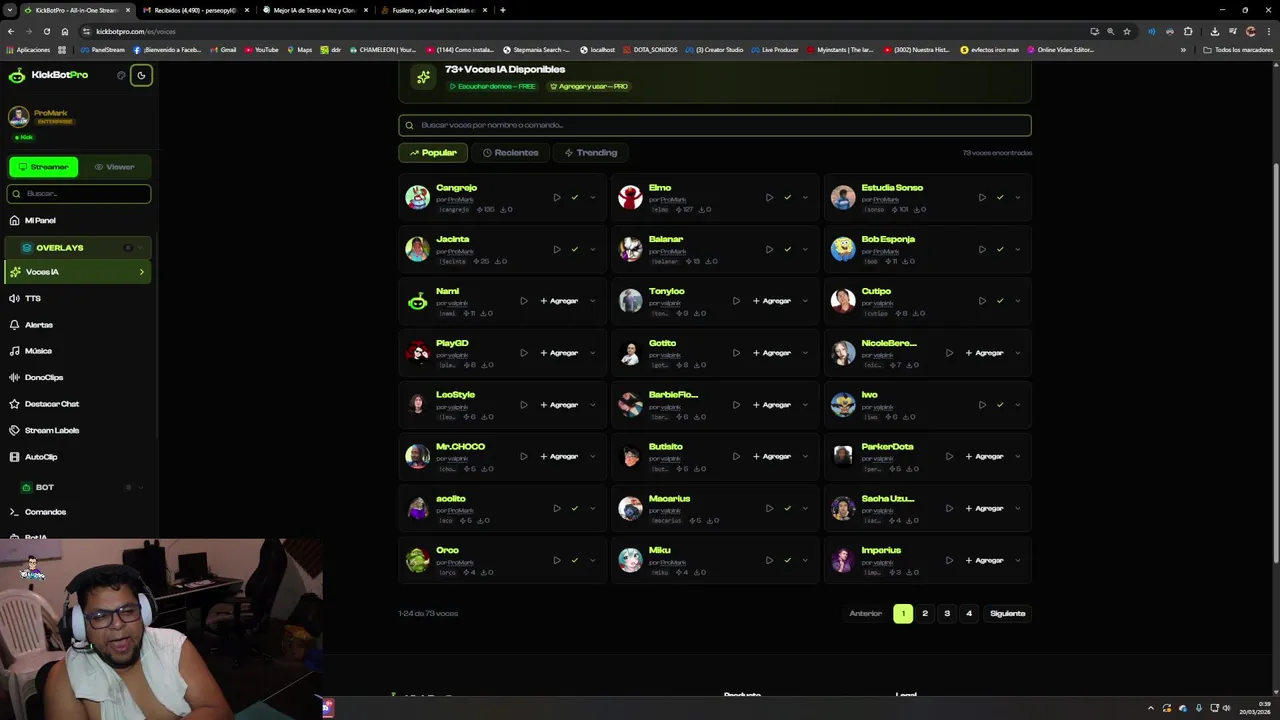Click Escuchar demos FREE badge
Image resolution: width=1280 pixels, height=720 pixels.
[492, 86]
